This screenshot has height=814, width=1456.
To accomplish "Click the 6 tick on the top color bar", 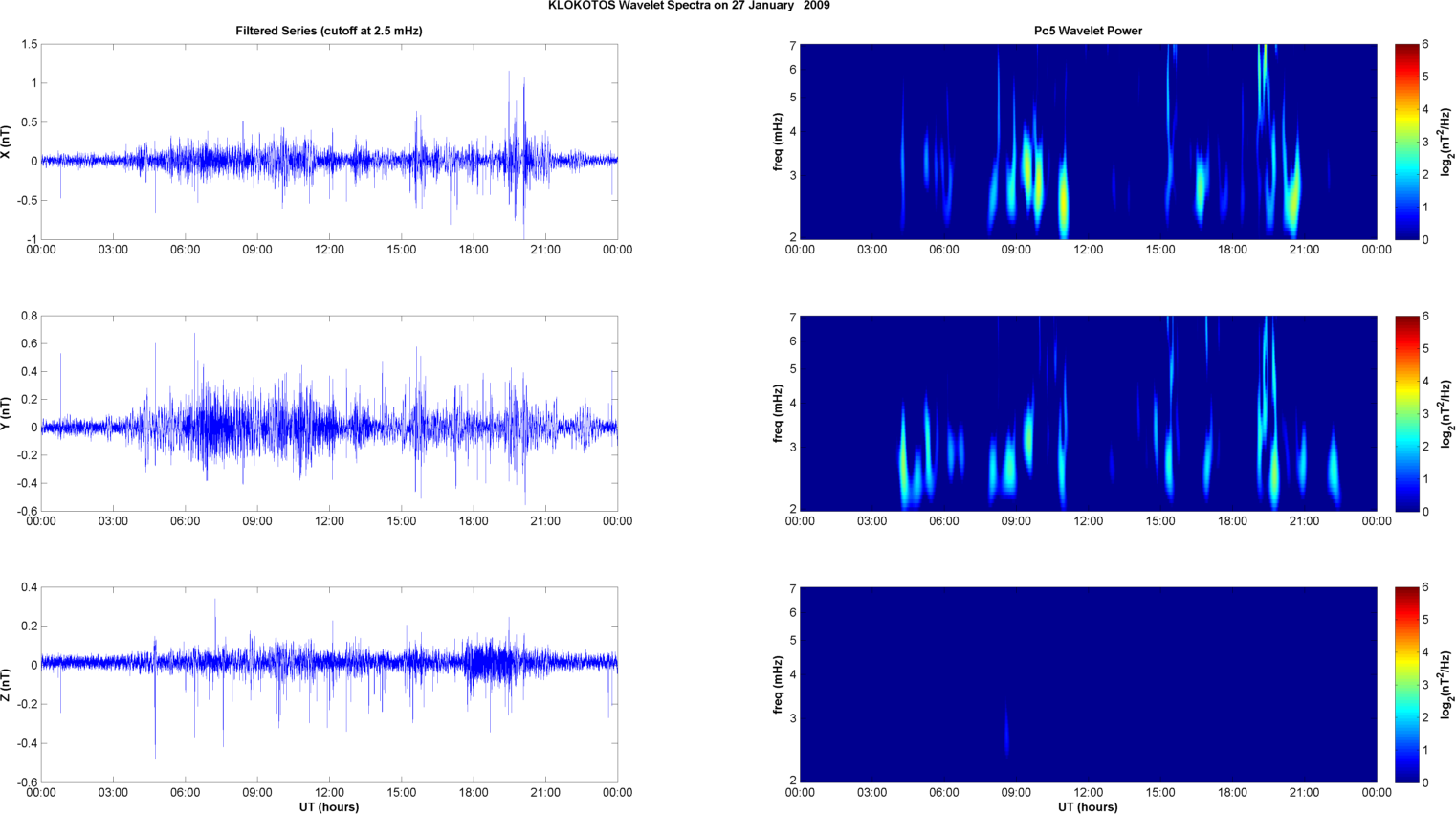I will pos(1425,45).
